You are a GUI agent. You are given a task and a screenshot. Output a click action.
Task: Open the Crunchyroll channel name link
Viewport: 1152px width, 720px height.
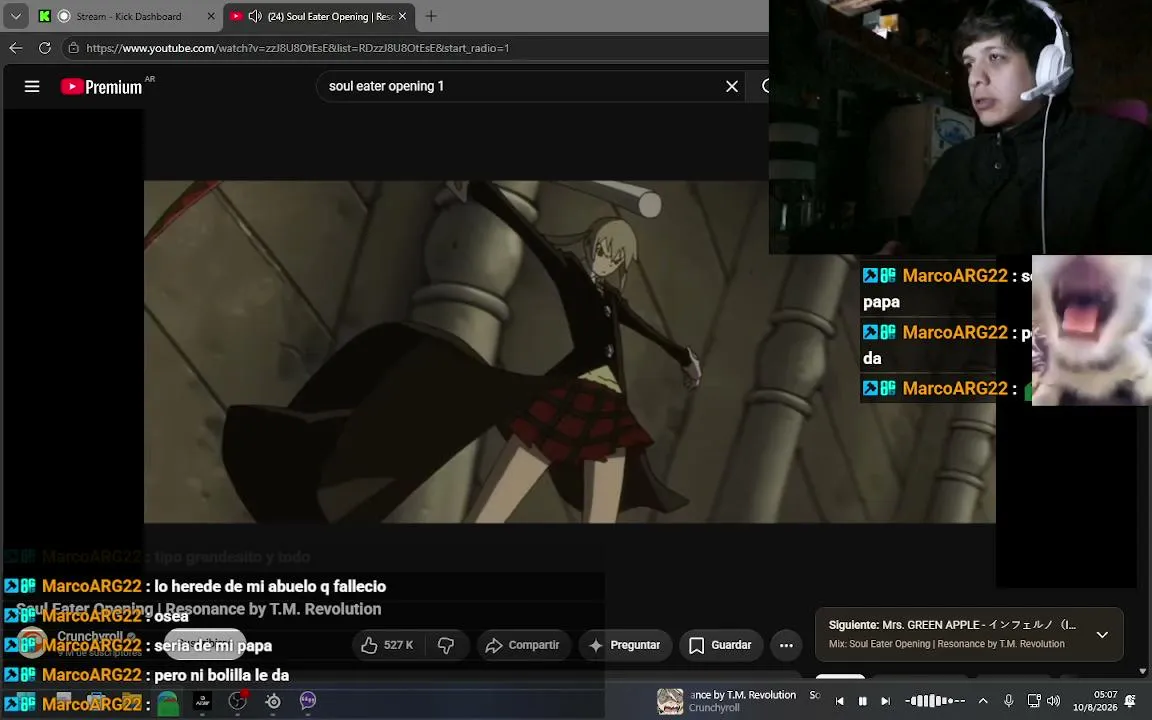coord(90,636)
